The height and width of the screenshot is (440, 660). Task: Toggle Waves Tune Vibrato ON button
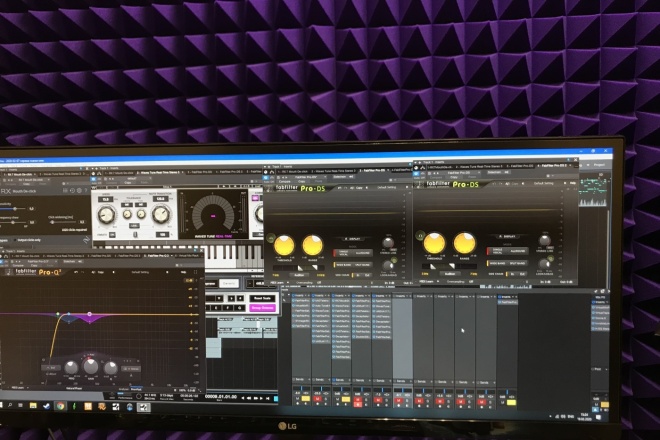(112, 234)
